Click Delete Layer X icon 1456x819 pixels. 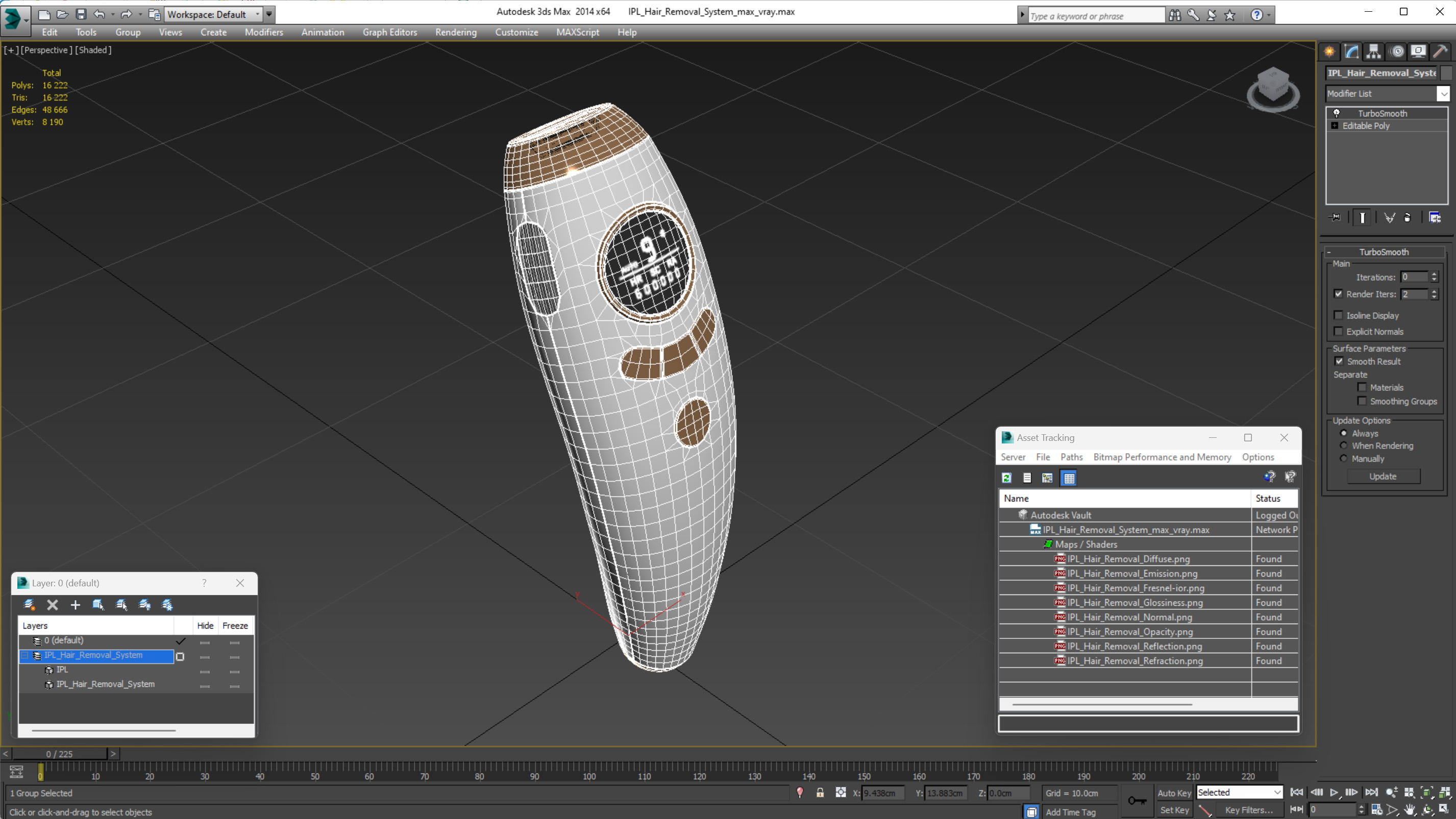click(53, 605)
